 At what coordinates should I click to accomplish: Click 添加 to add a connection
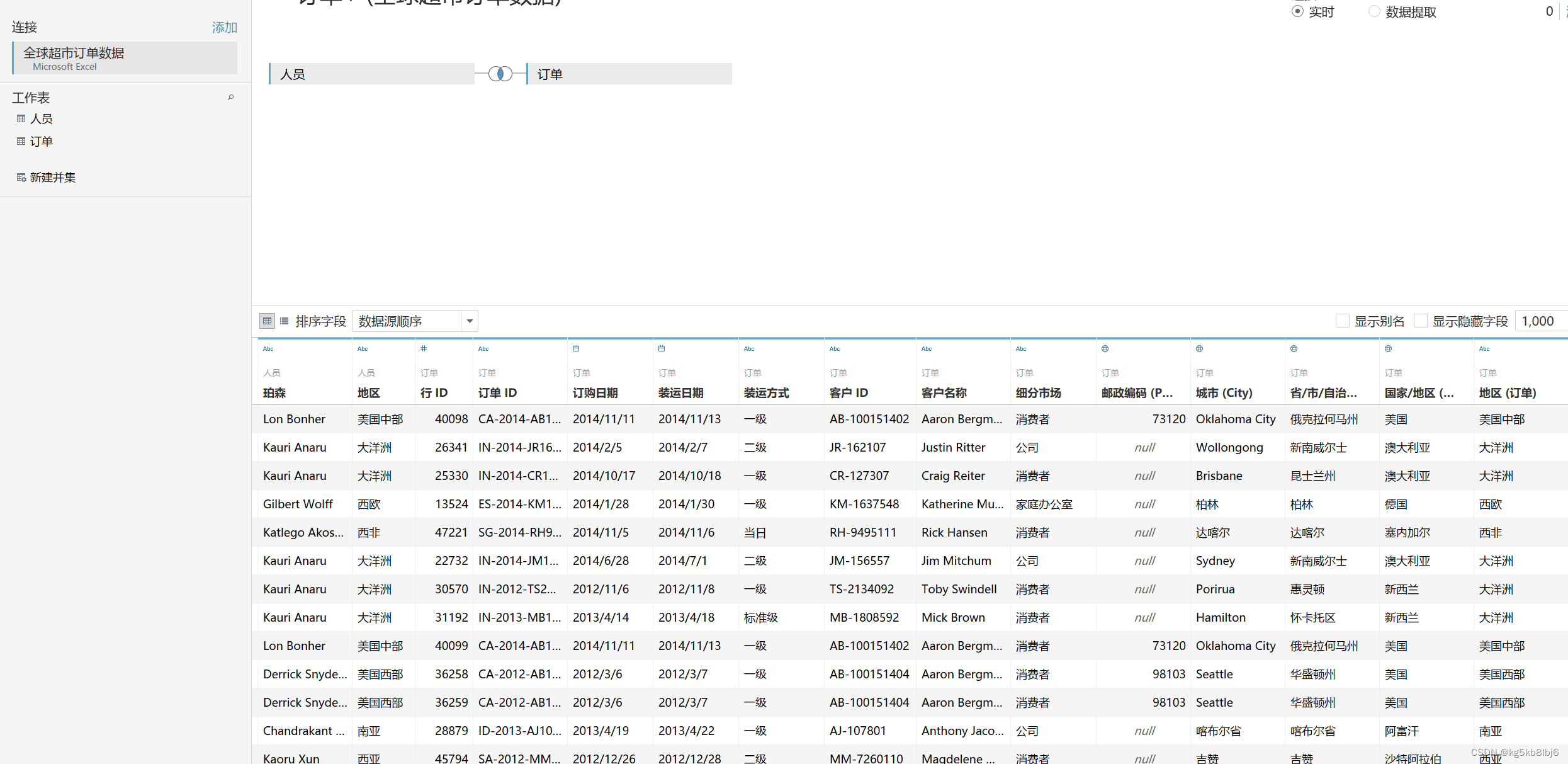coord(224,27)
